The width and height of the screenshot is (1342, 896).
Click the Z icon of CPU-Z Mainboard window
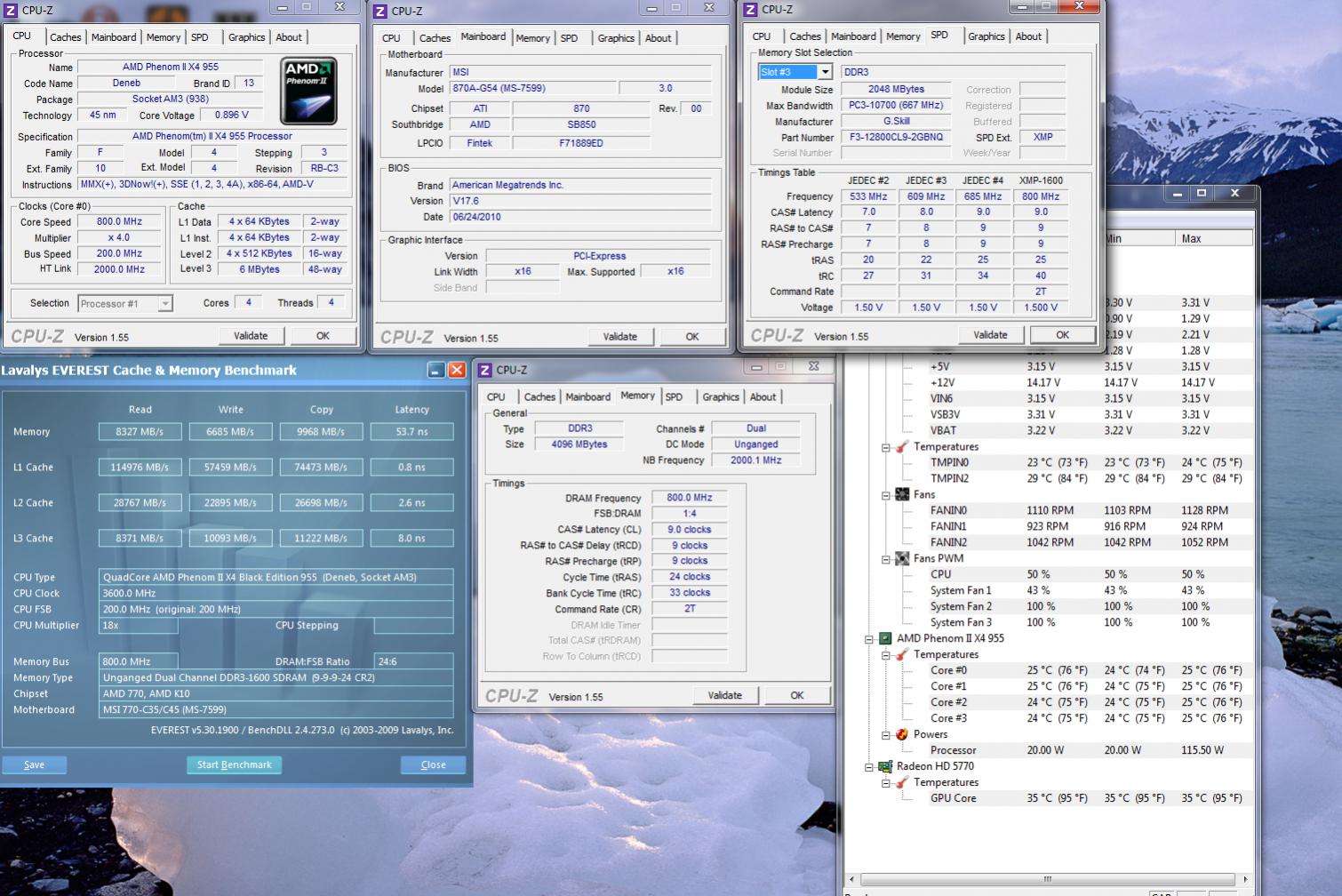pyautogui.click(x=380, y=11)
